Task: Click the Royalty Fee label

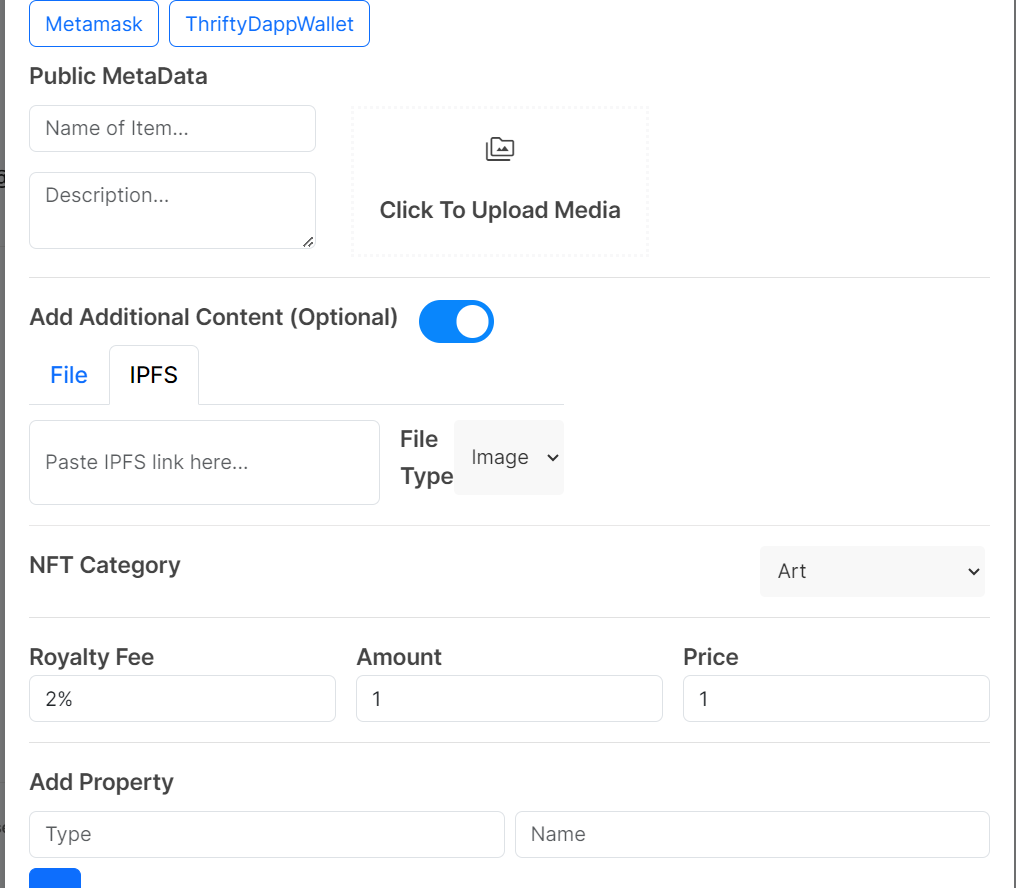Action: (x=92, y=657)
